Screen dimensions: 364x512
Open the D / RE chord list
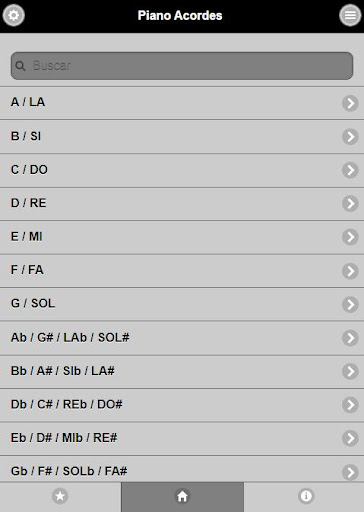(x=182, y=204)
